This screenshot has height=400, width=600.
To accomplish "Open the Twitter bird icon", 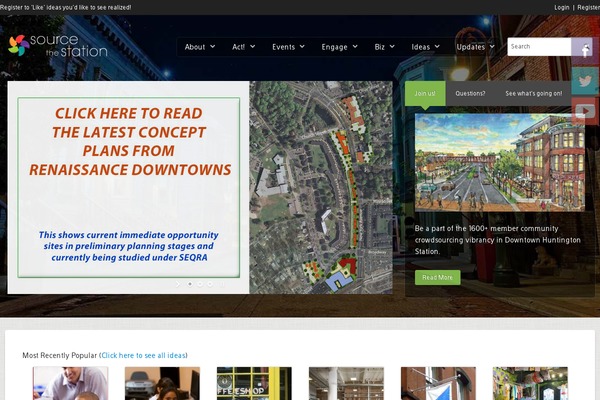I will [x=585, y=81].
